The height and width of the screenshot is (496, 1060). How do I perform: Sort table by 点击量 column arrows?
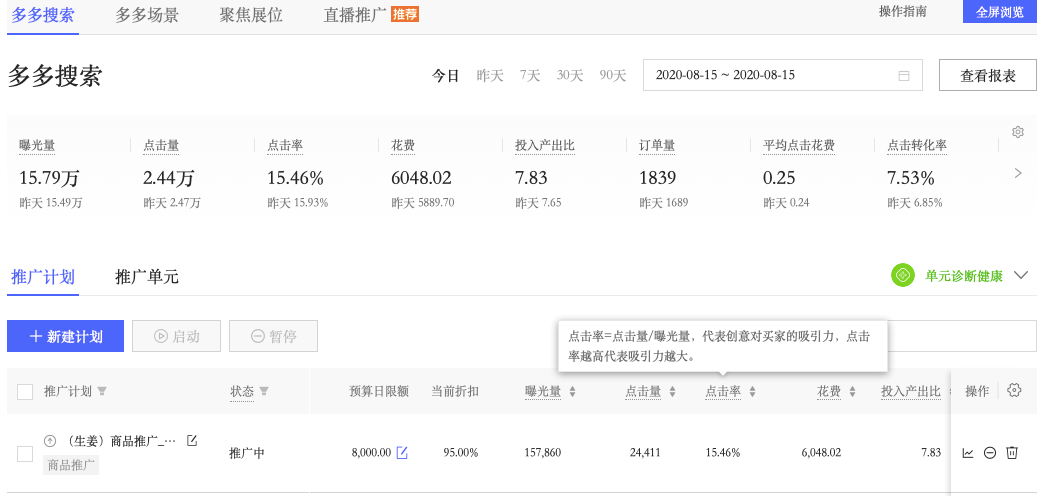point(672,391)
